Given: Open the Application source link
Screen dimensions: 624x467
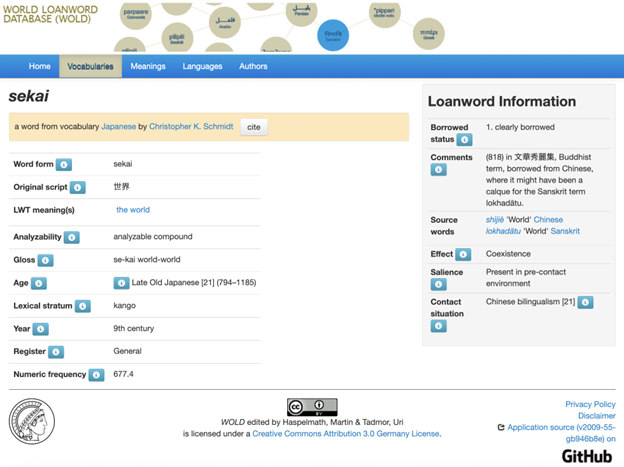Looking at the screenshot, I should click(x=561, y=433).
